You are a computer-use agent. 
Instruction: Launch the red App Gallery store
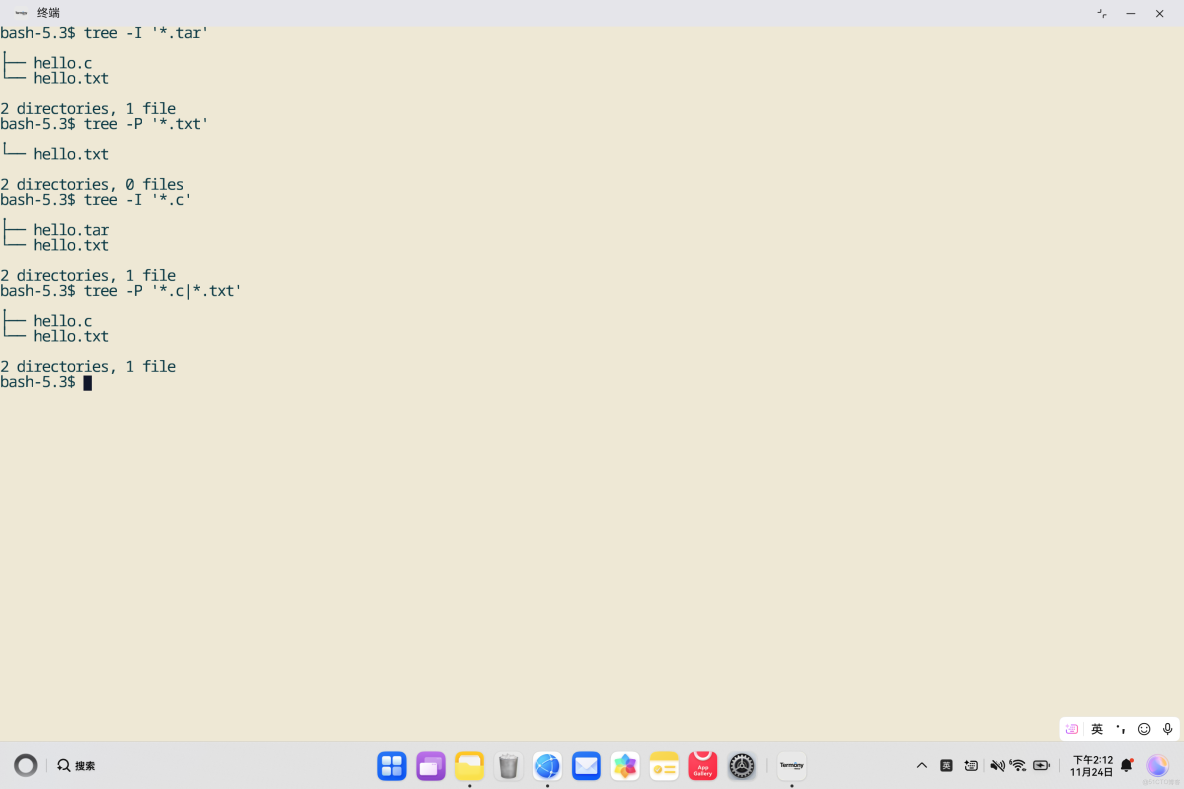pos(702,766)
